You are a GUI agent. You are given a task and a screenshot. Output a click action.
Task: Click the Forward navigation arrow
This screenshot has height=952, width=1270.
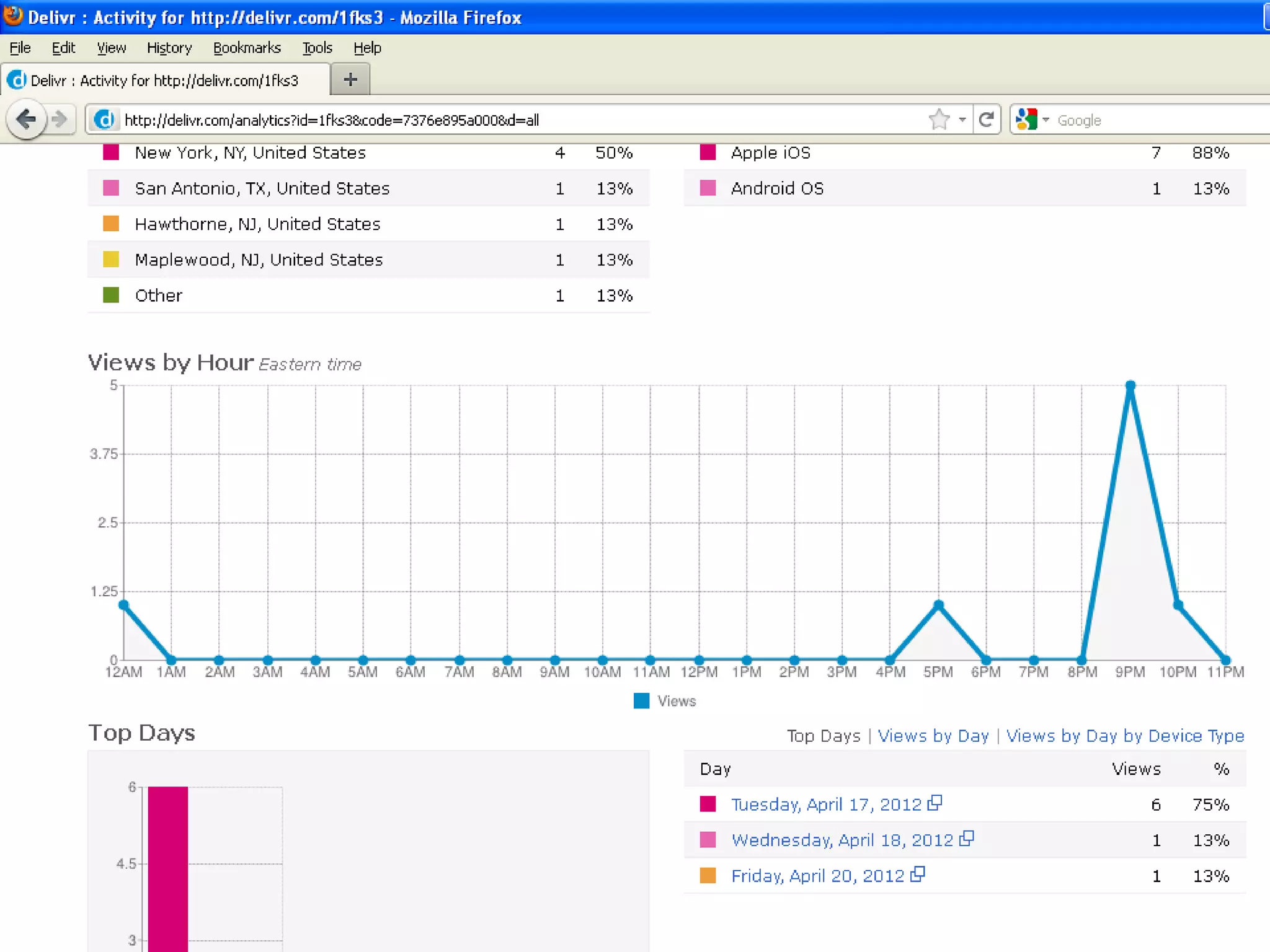[x=60, y=119]
